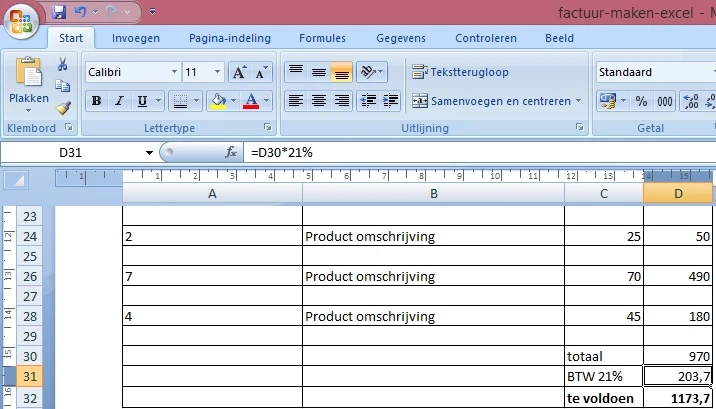
Task: Undo the last action
Action: click(80, 12)
